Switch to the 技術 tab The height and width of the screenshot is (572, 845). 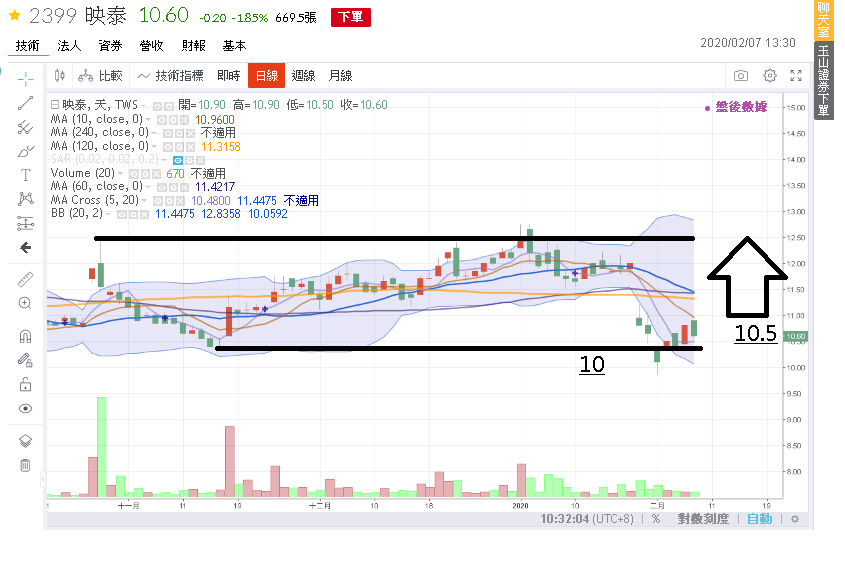click(x=27, y=46)
